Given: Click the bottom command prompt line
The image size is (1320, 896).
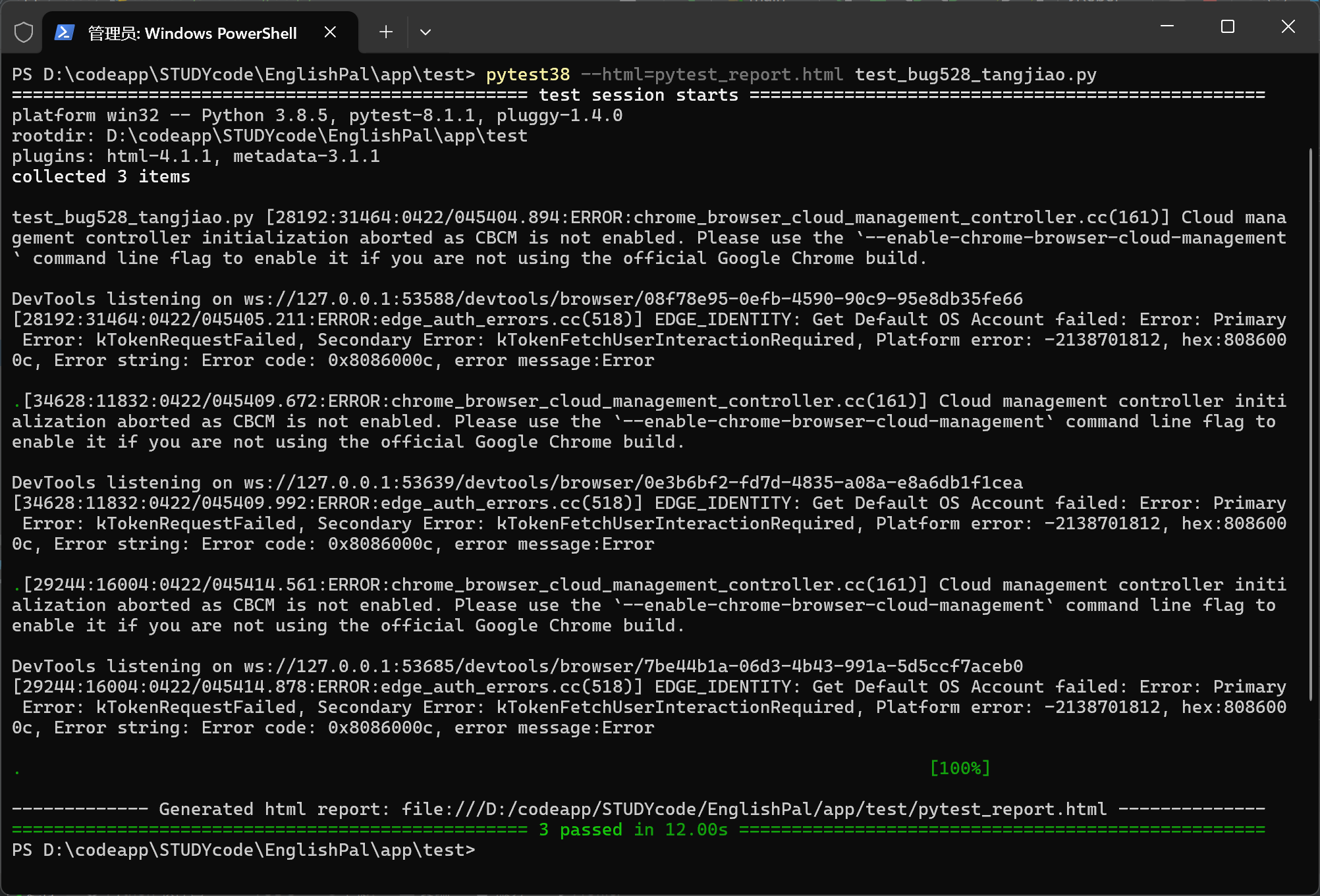Looking at the screenshot, I should [244, 850].
